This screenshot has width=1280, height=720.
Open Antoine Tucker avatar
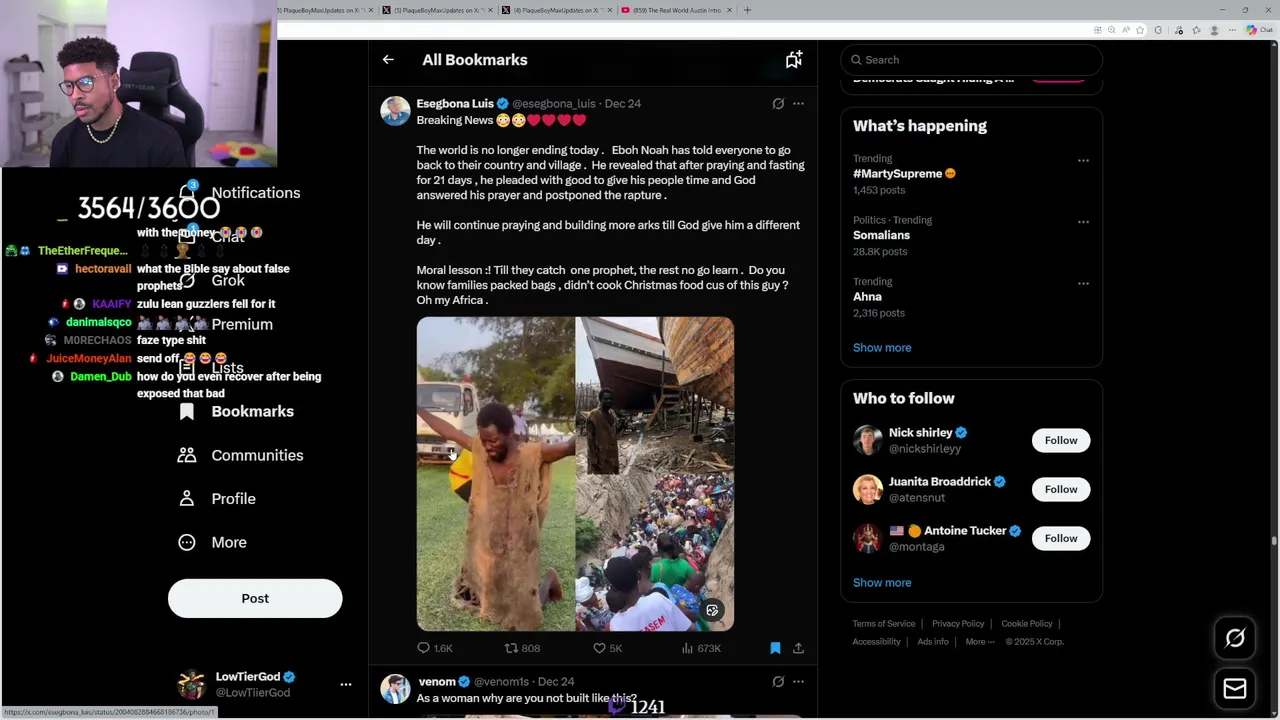coord(868,538)
